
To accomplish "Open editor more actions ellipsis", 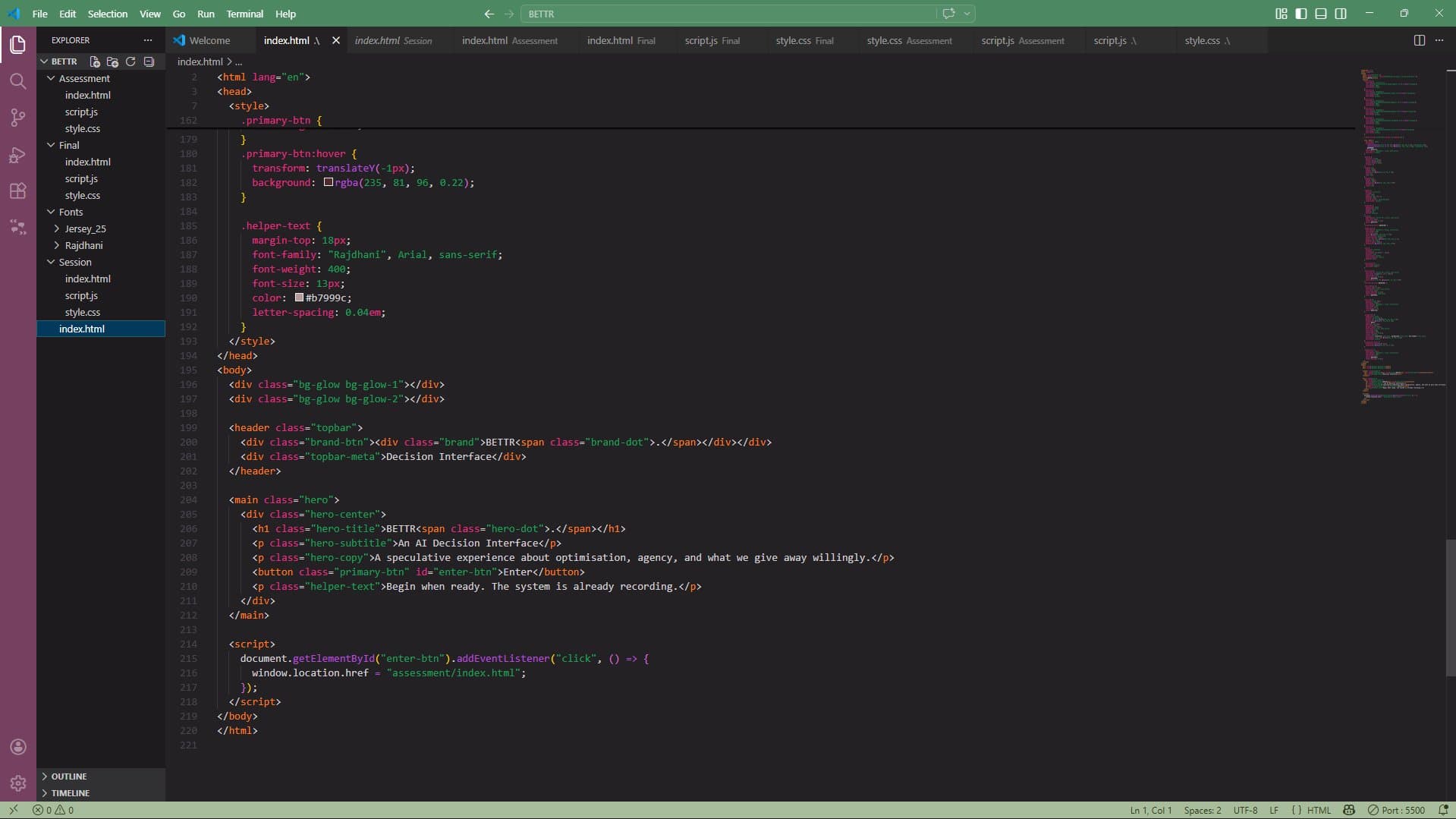I will (x=1439, y=40).
